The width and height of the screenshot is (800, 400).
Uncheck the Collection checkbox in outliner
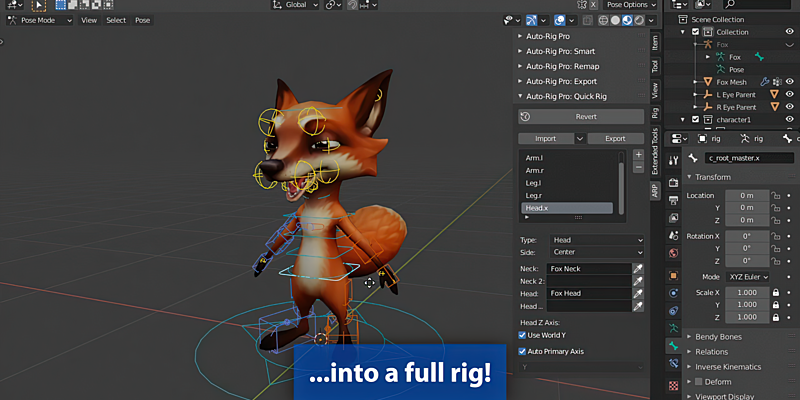pos(695,32)
